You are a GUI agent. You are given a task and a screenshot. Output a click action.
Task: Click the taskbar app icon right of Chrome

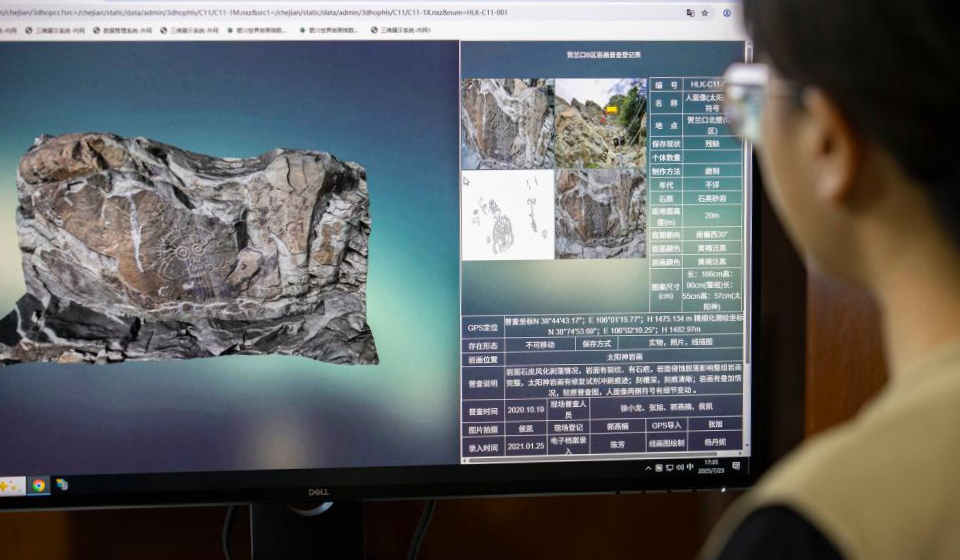point(62,484)
